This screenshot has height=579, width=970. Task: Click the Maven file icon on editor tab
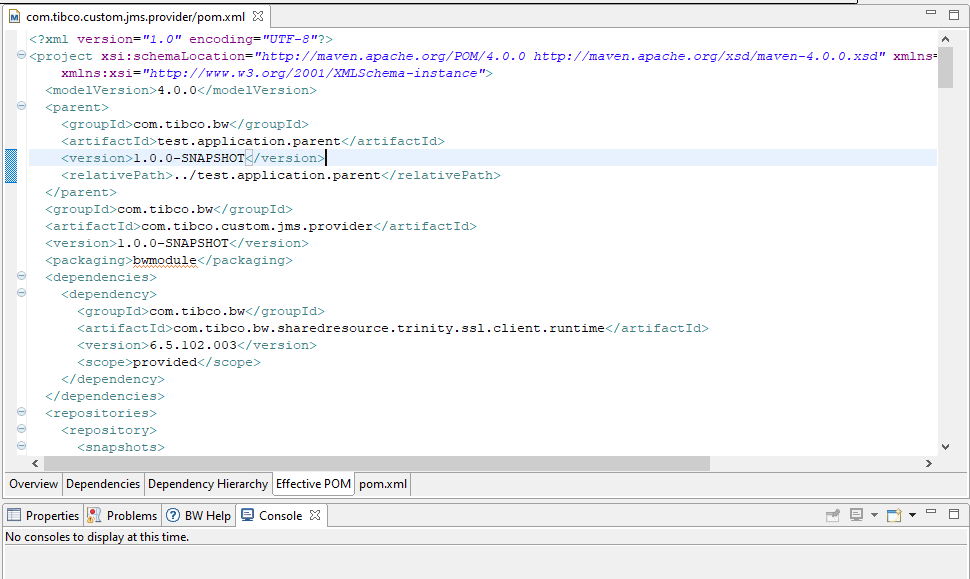[14, 17]
